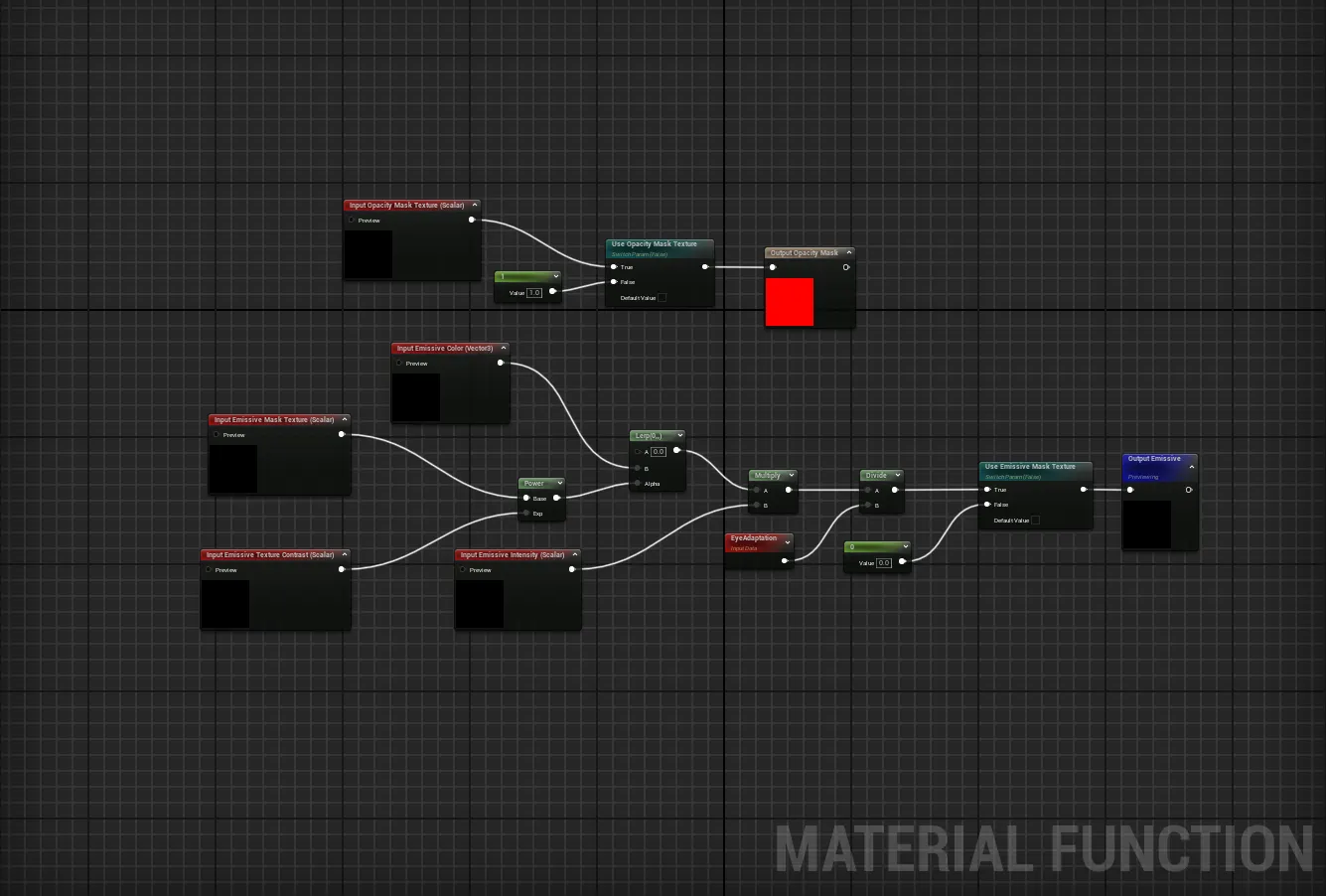Image resolution: width=1326 pixels, height=896 pixels.
Task: Click Base input pin on Power node
Action: (x=526, y=499)
